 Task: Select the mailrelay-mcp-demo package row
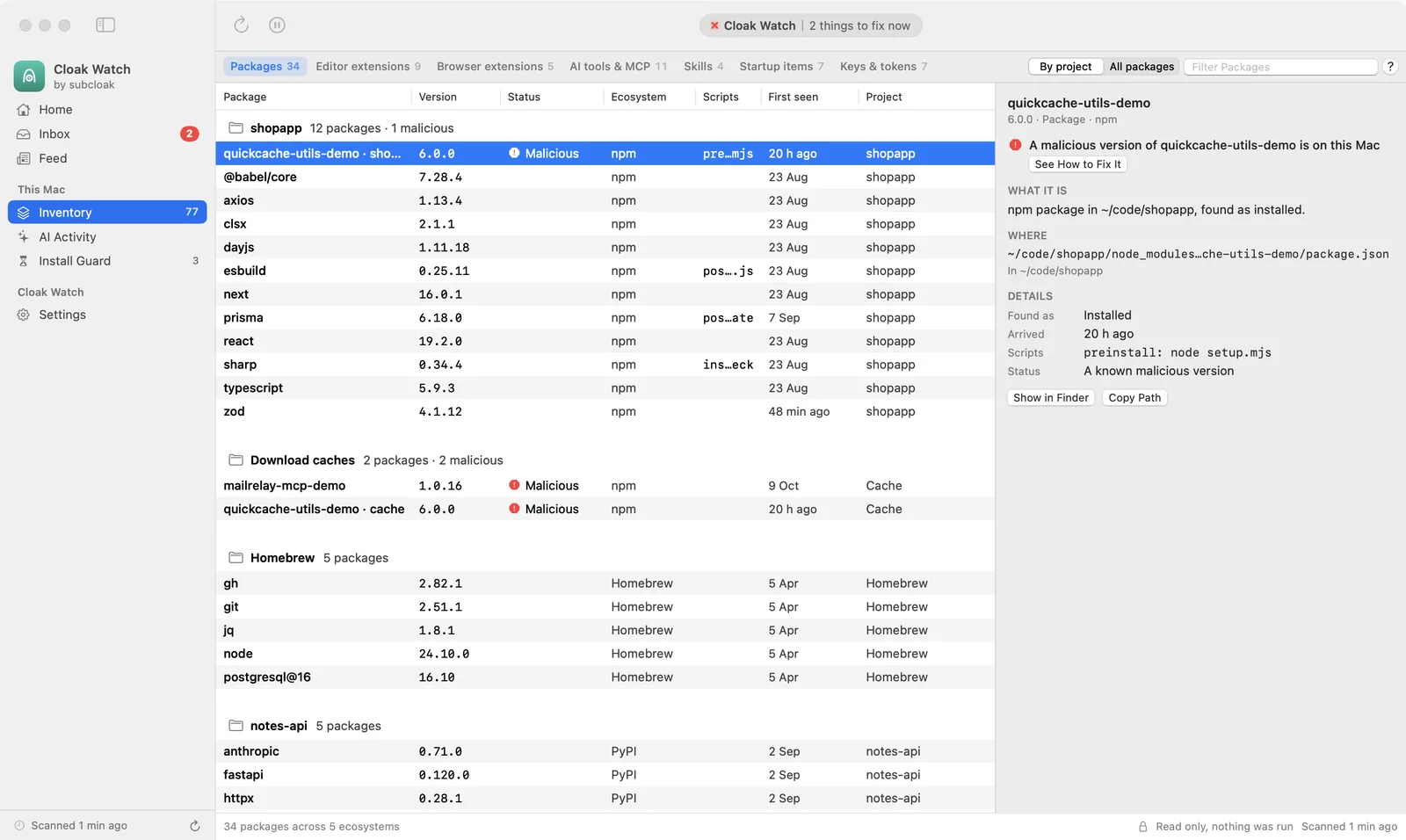click(x=605, y=486)
